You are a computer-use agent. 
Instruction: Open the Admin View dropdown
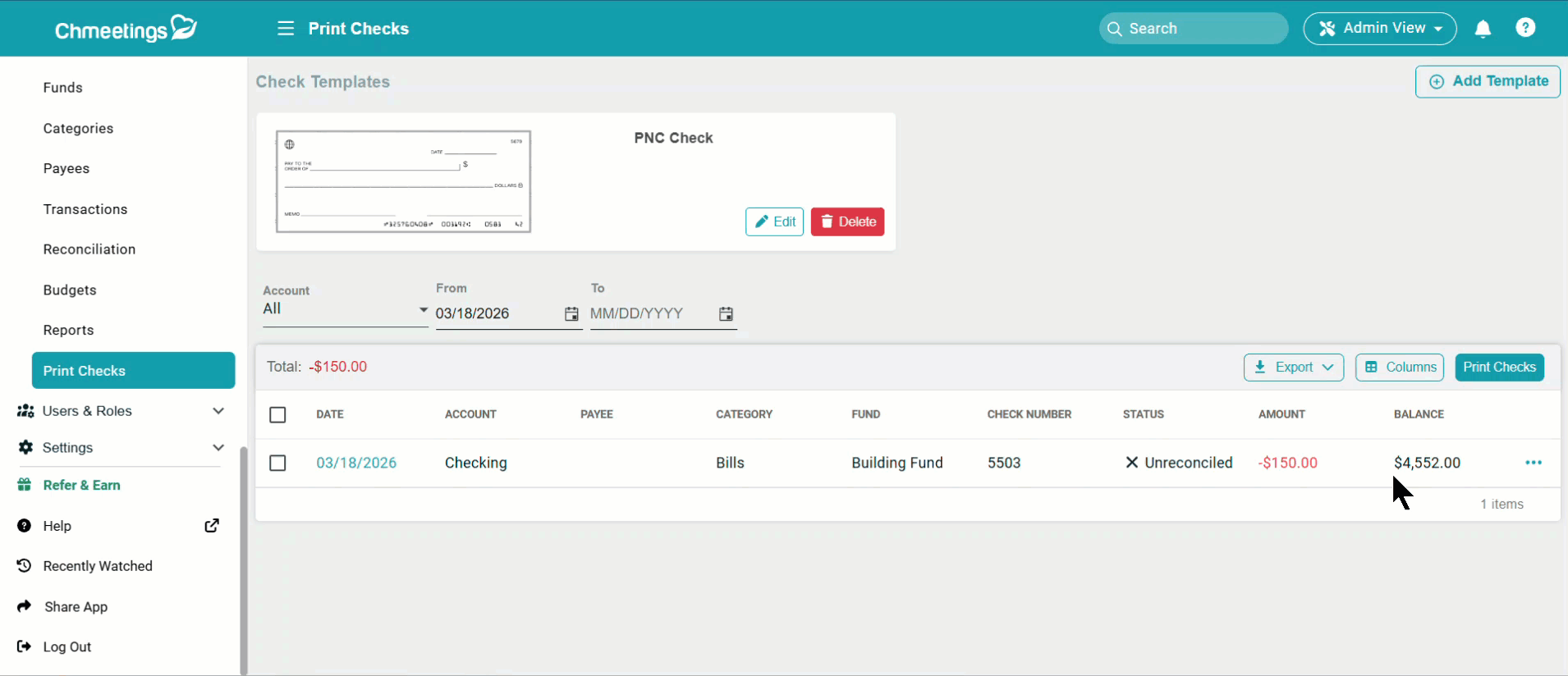1379,29
